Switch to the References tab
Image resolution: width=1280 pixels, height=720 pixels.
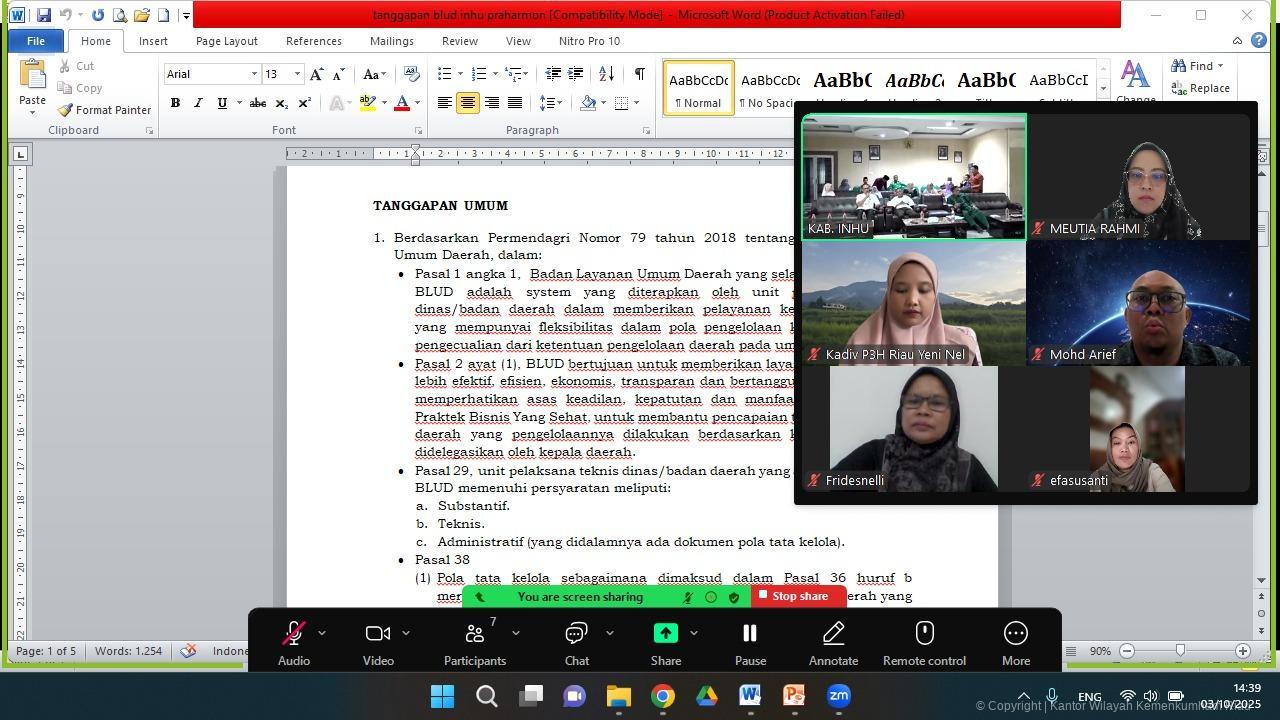click(313, 41)
